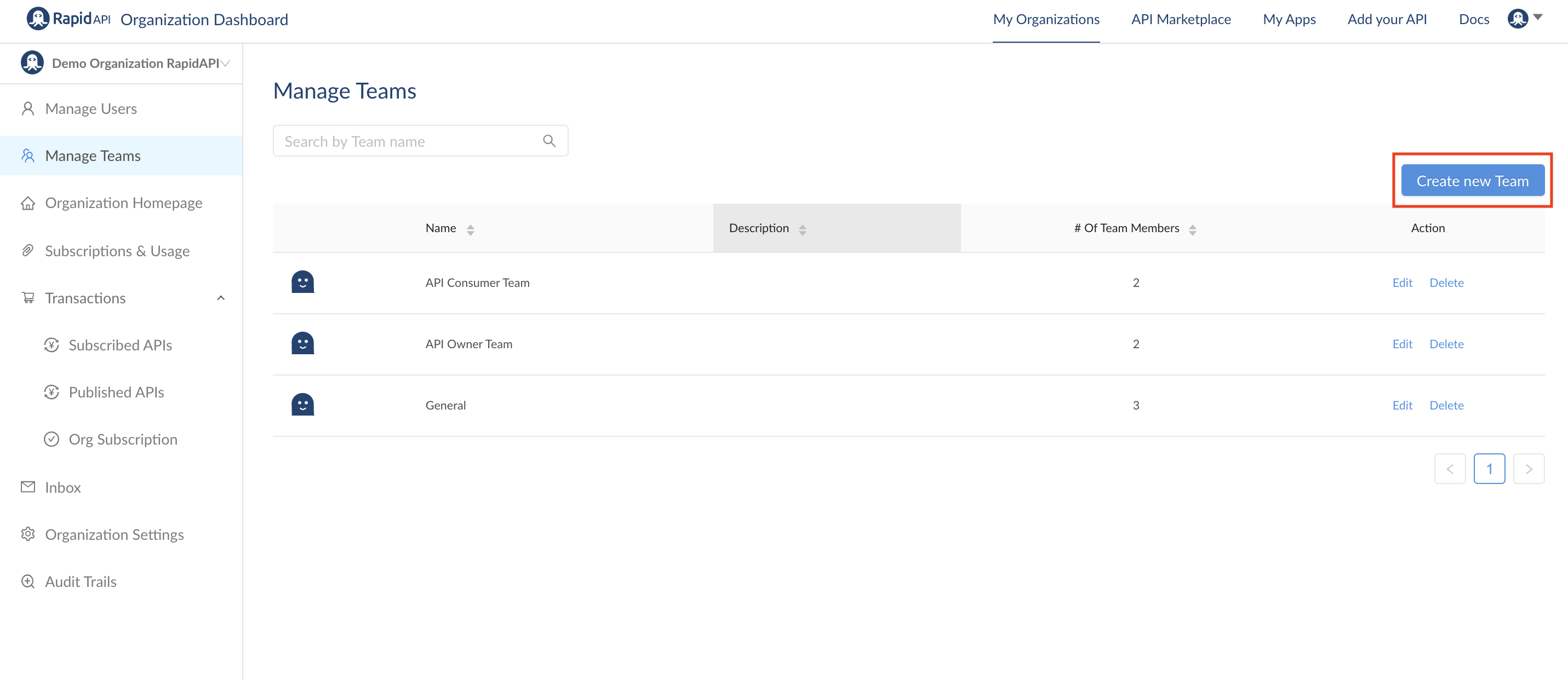
Task: Collapse the Transactions section
Action: click(221, 298)
